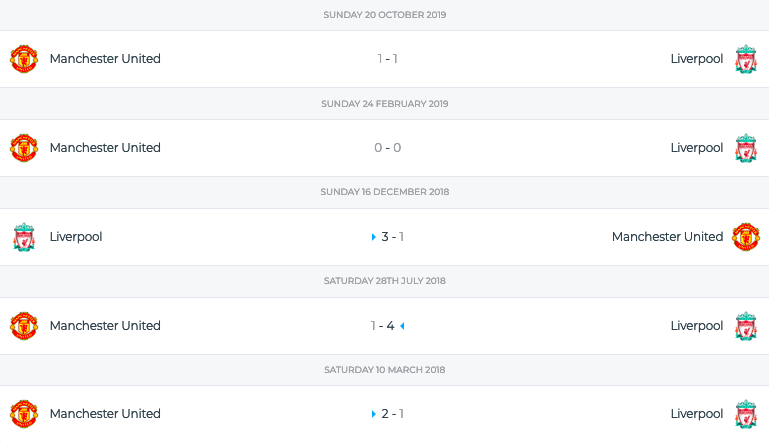Click Manchester United crest in 24 February 2019 match

point(24,148)
